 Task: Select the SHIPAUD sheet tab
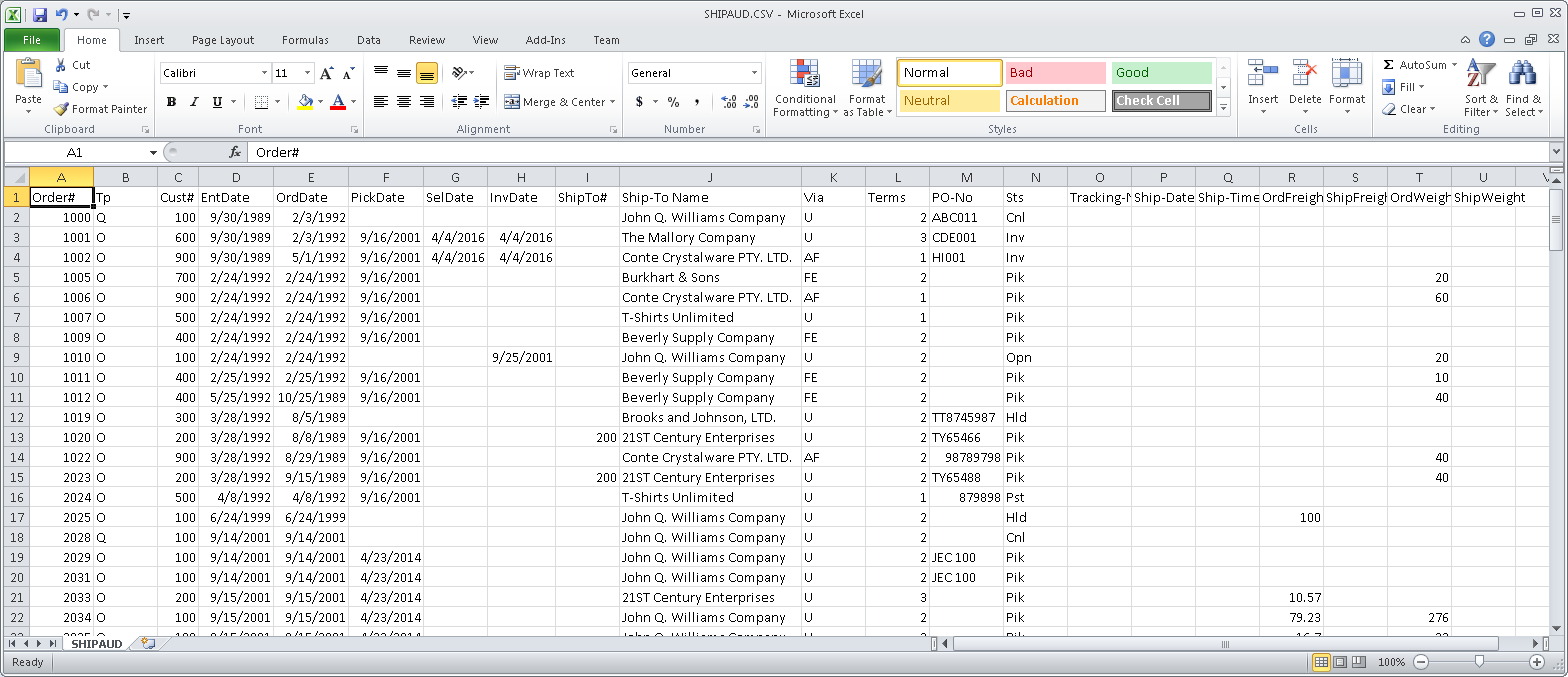[96, 644]
